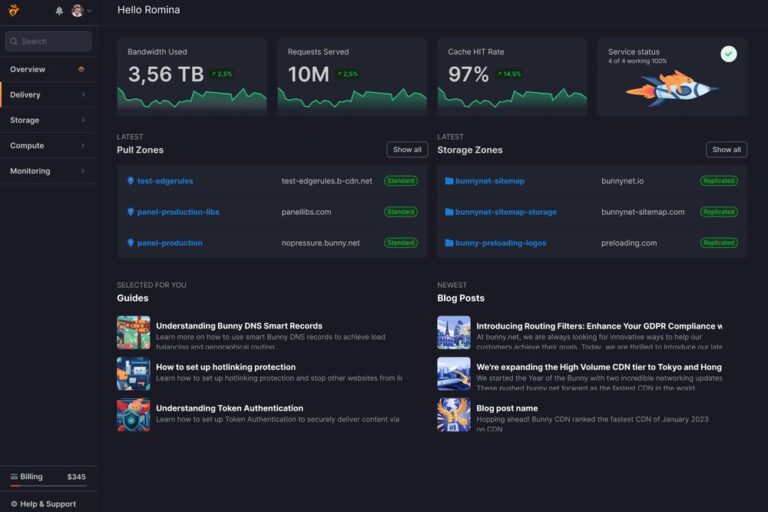Viewport: 768px width, 512px height.
Task: Open the Understanding Token Authentication guide thumbnail
Action: 133,415
